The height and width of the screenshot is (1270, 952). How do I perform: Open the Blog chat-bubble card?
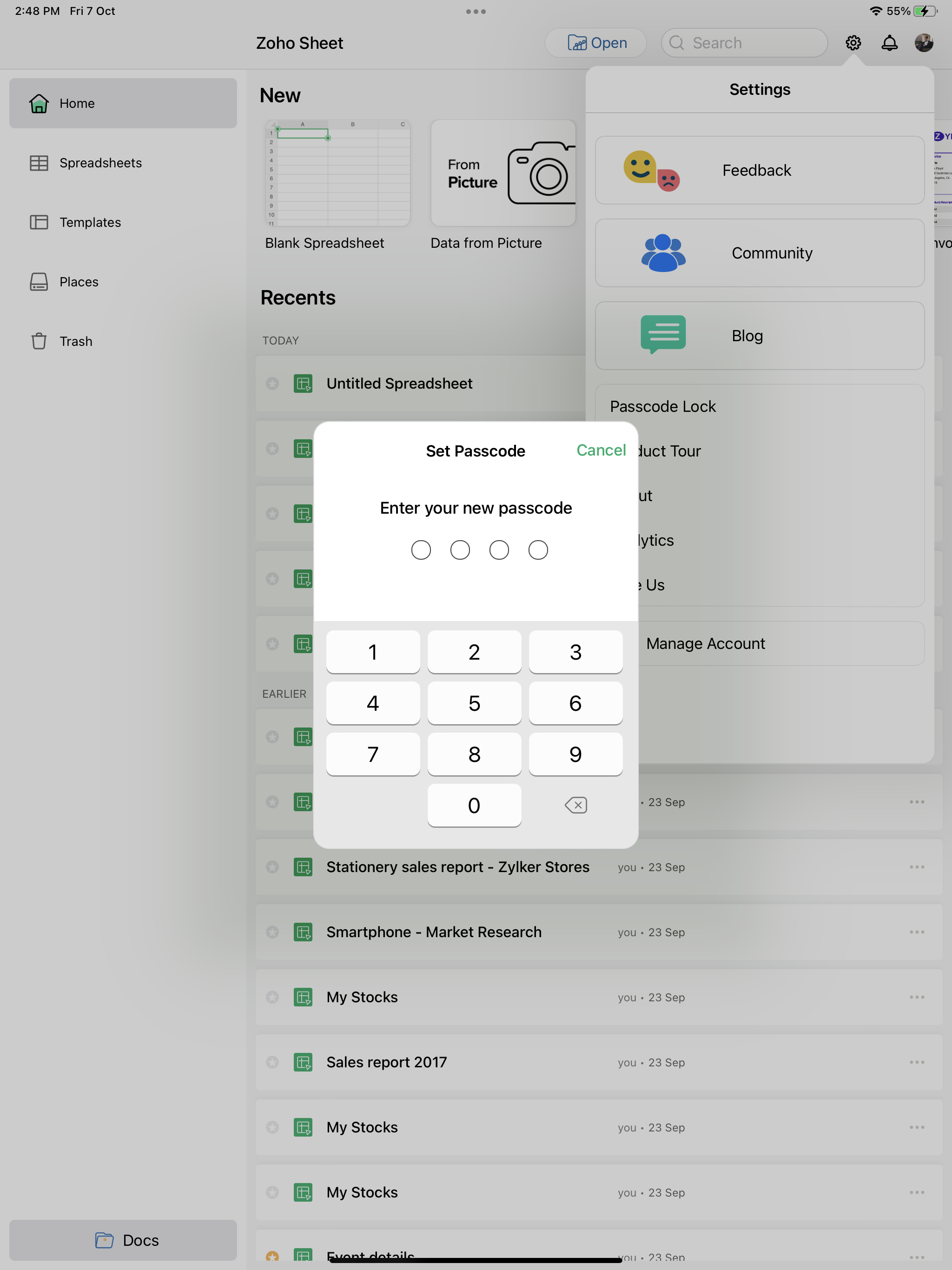[759, 336]
